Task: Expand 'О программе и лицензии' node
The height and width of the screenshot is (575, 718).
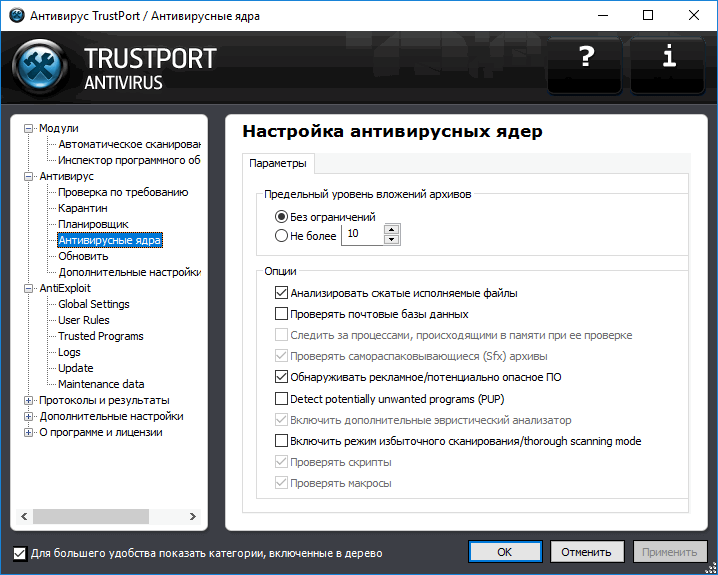Action: click(28, 433)
